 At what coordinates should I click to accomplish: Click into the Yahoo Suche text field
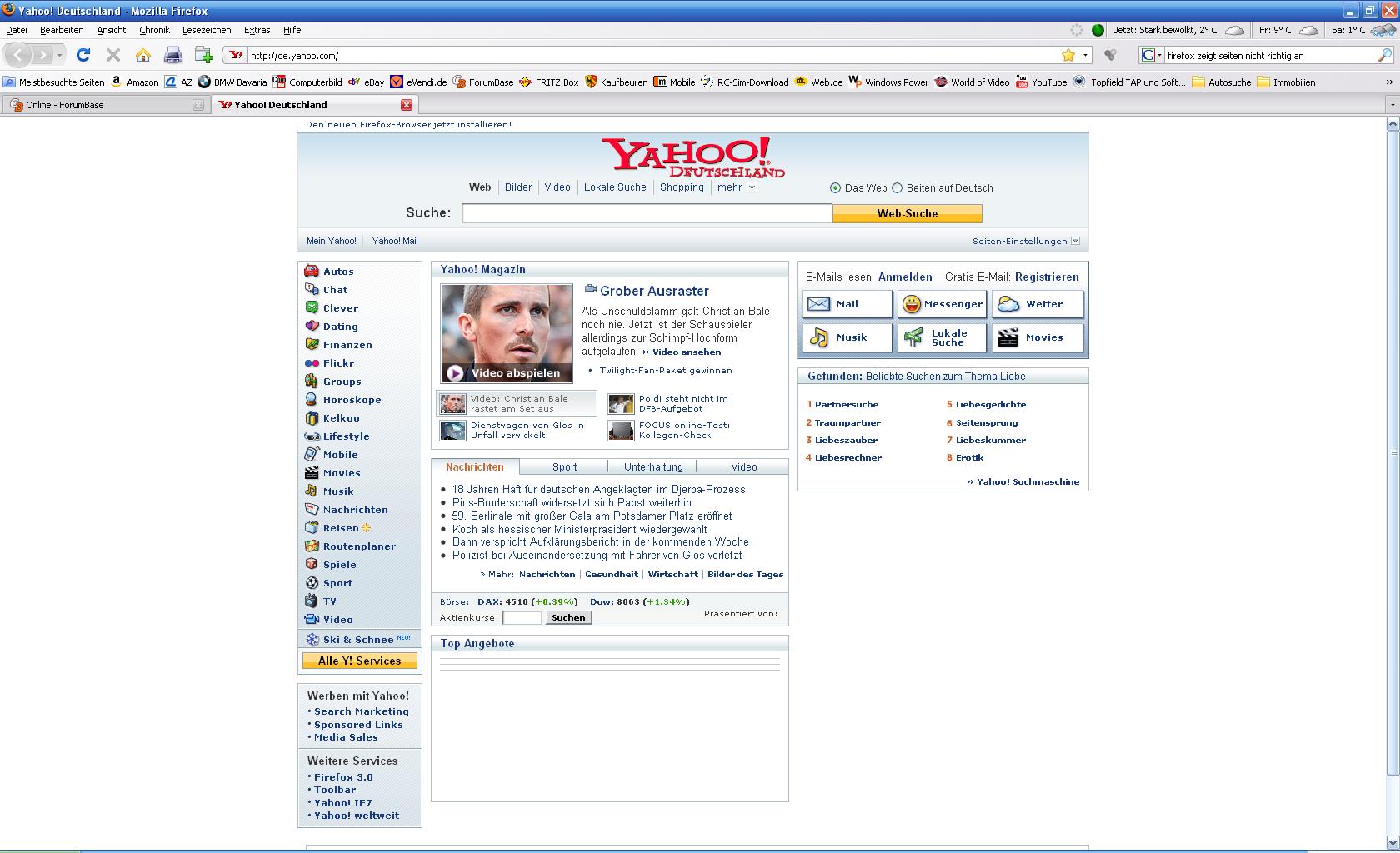[647, 213]
